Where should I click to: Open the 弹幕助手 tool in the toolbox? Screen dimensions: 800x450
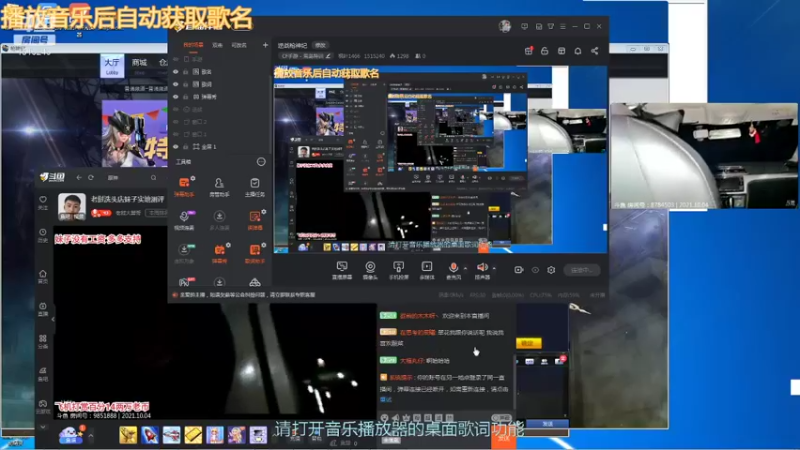(184, 187)
